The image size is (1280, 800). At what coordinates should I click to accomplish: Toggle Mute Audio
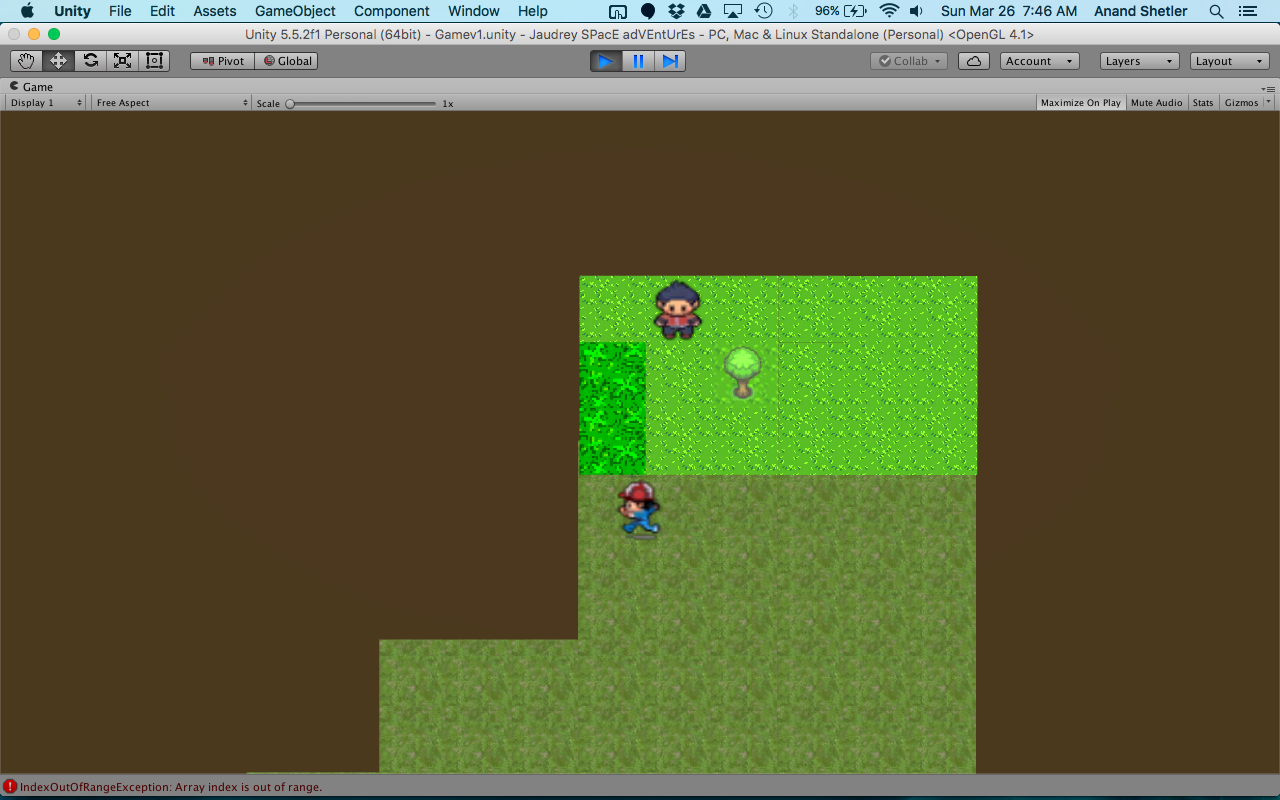(1157, 103)
